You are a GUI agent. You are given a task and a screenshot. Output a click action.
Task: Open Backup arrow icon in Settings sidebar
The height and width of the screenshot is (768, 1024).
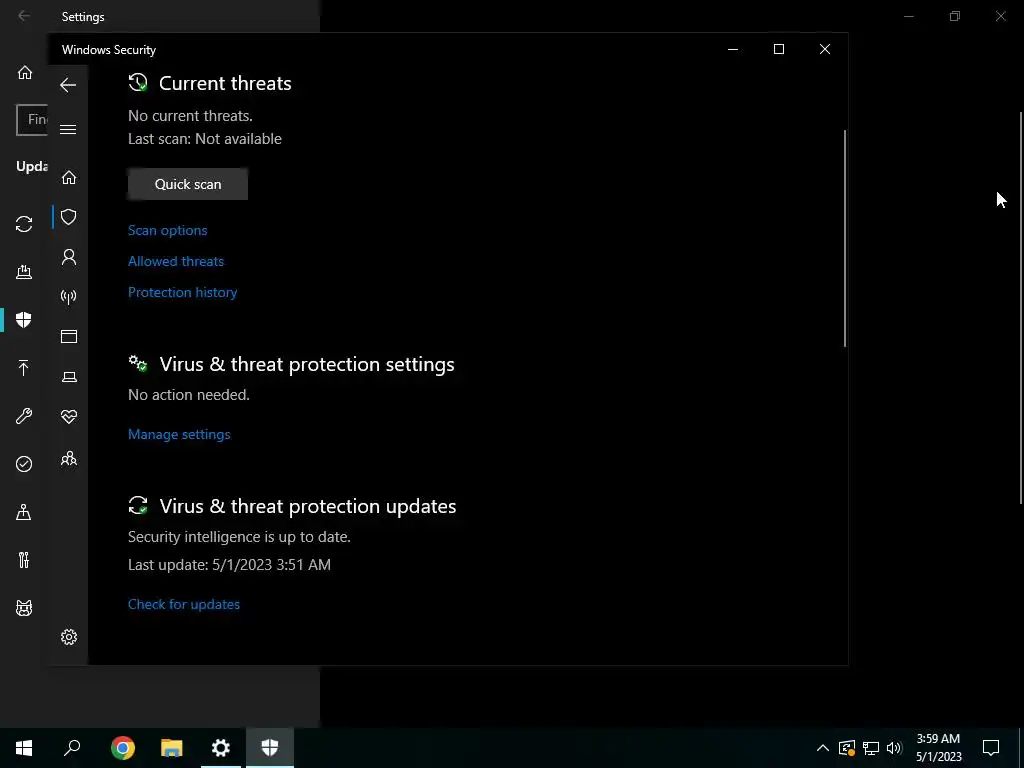(x=24, y=368)
